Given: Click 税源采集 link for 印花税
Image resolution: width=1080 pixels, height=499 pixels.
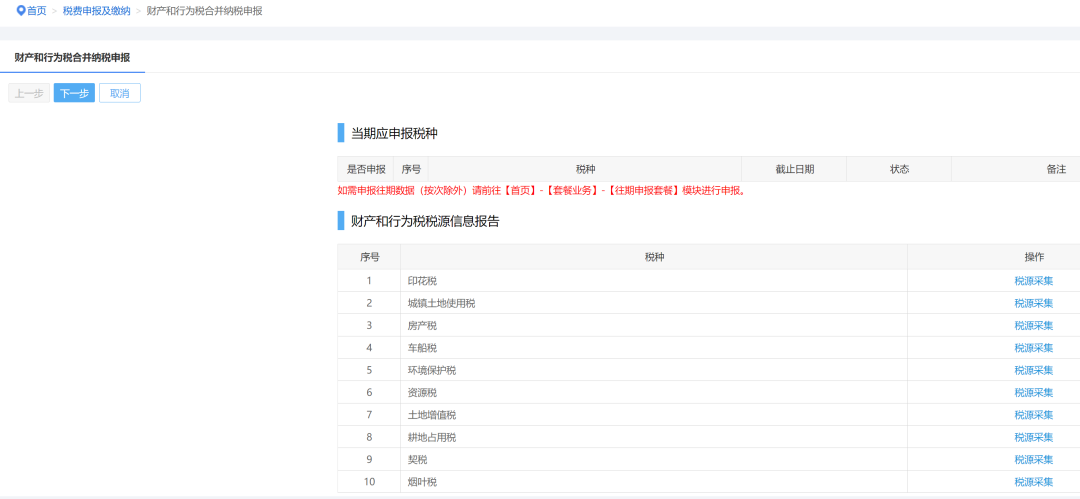Looking at the screenshot, I should [x=1034, y=281].
